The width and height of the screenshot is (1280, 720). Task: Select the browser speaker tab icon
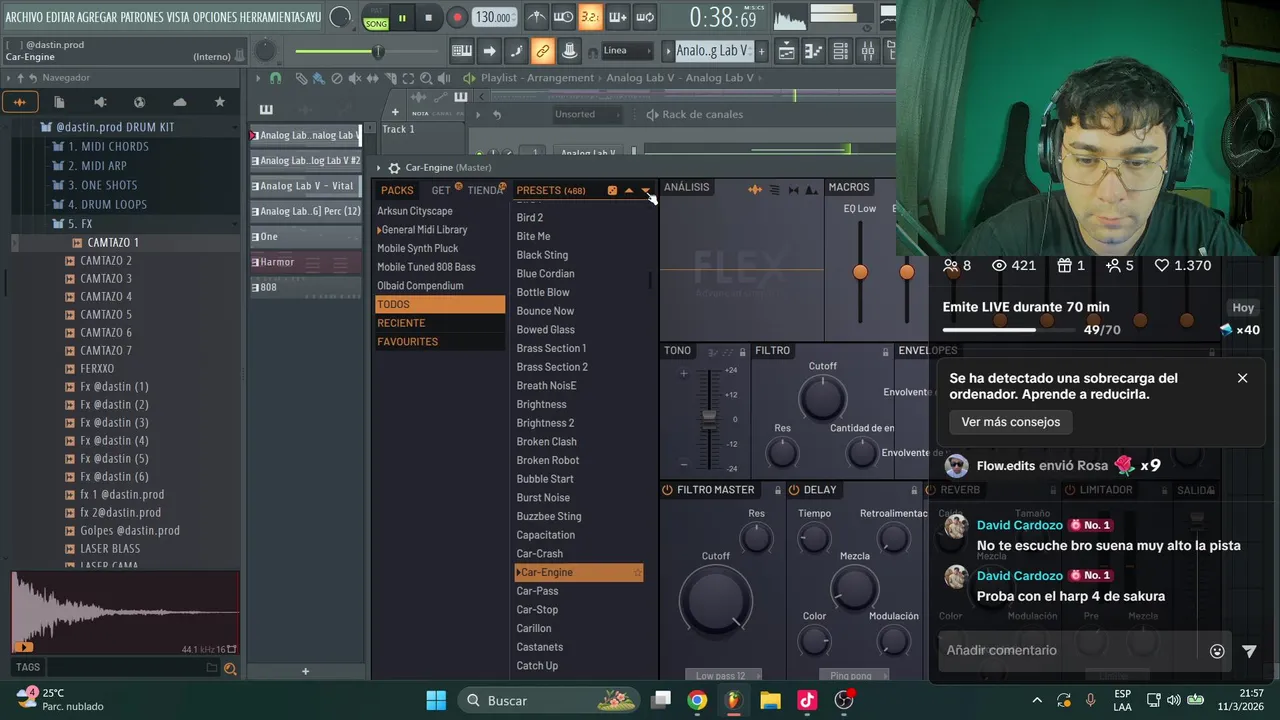point(99,102)
